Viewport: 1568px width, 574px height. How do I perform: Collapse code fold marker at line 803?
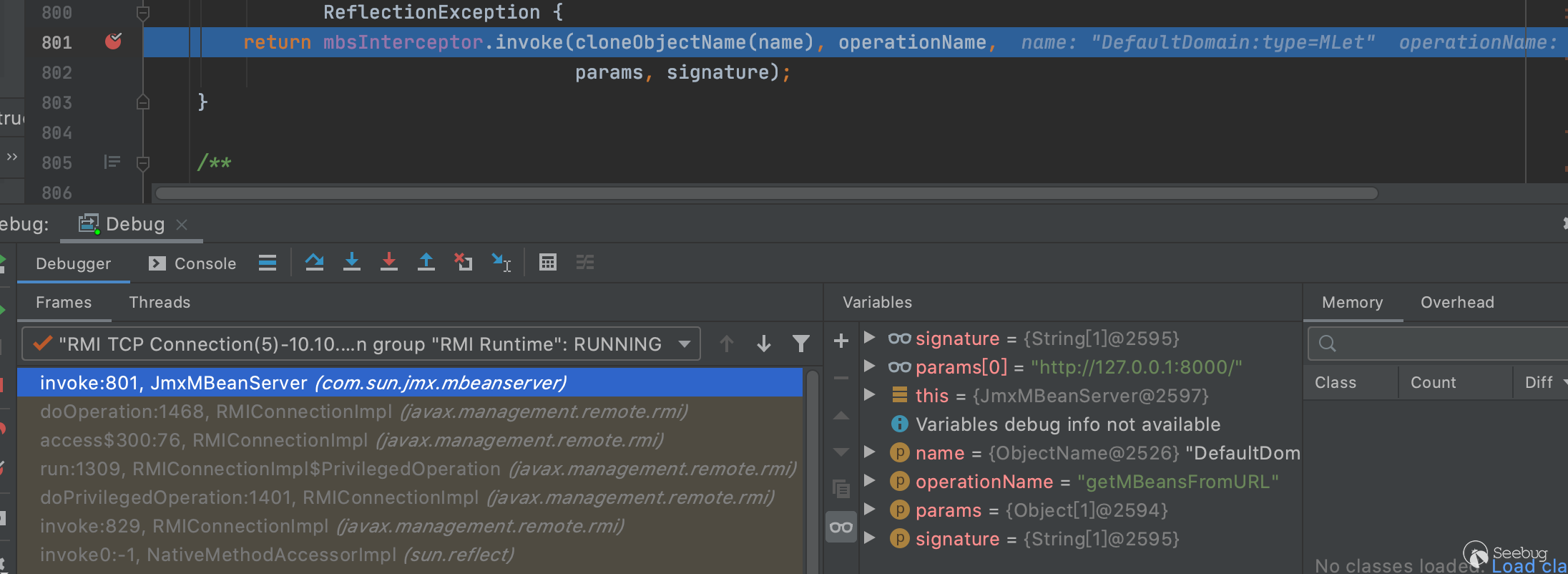pyautogui.click(x=143, y=102)
